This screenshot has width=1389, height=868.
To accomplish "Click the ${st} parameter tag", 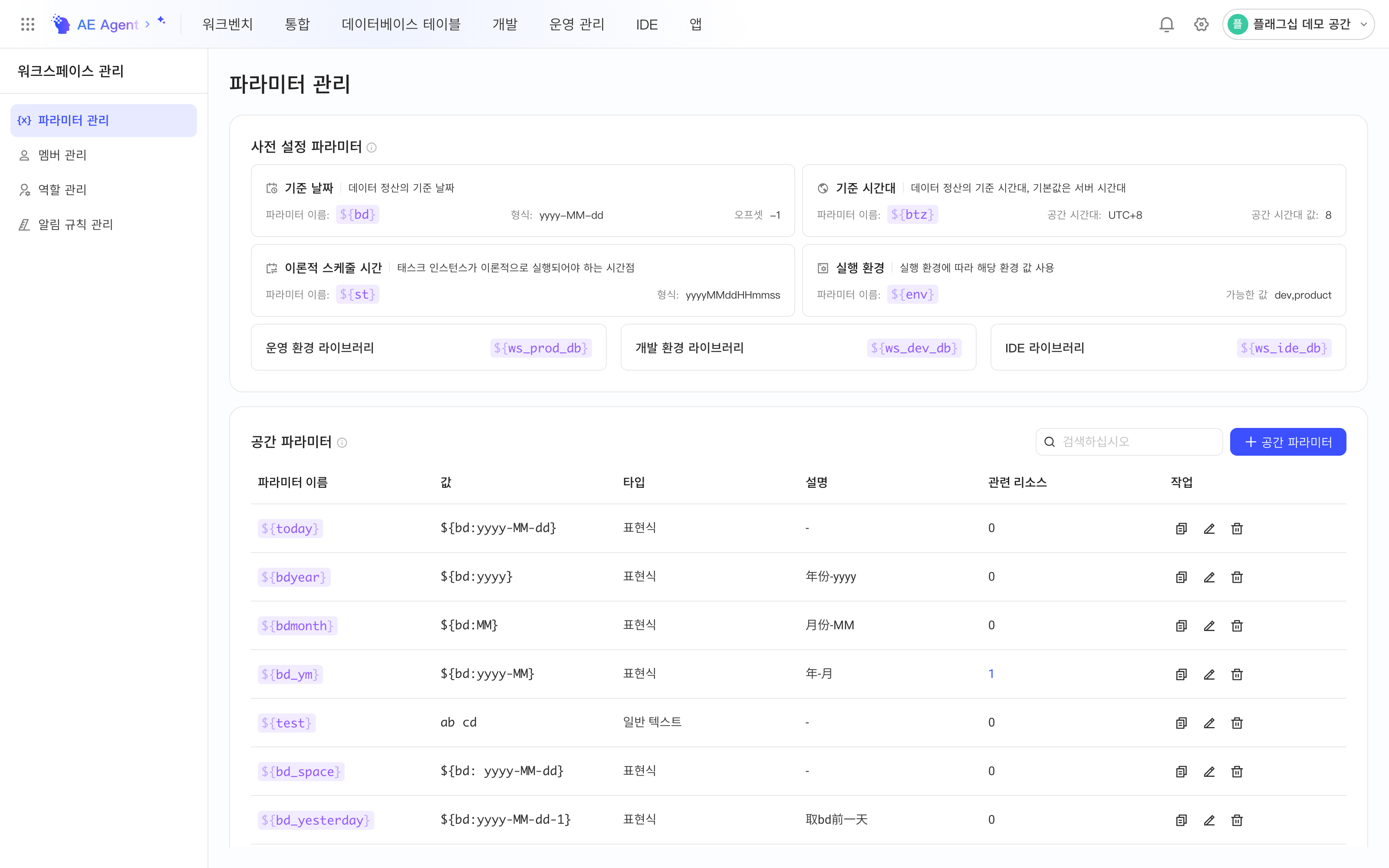I will (357, 295).
